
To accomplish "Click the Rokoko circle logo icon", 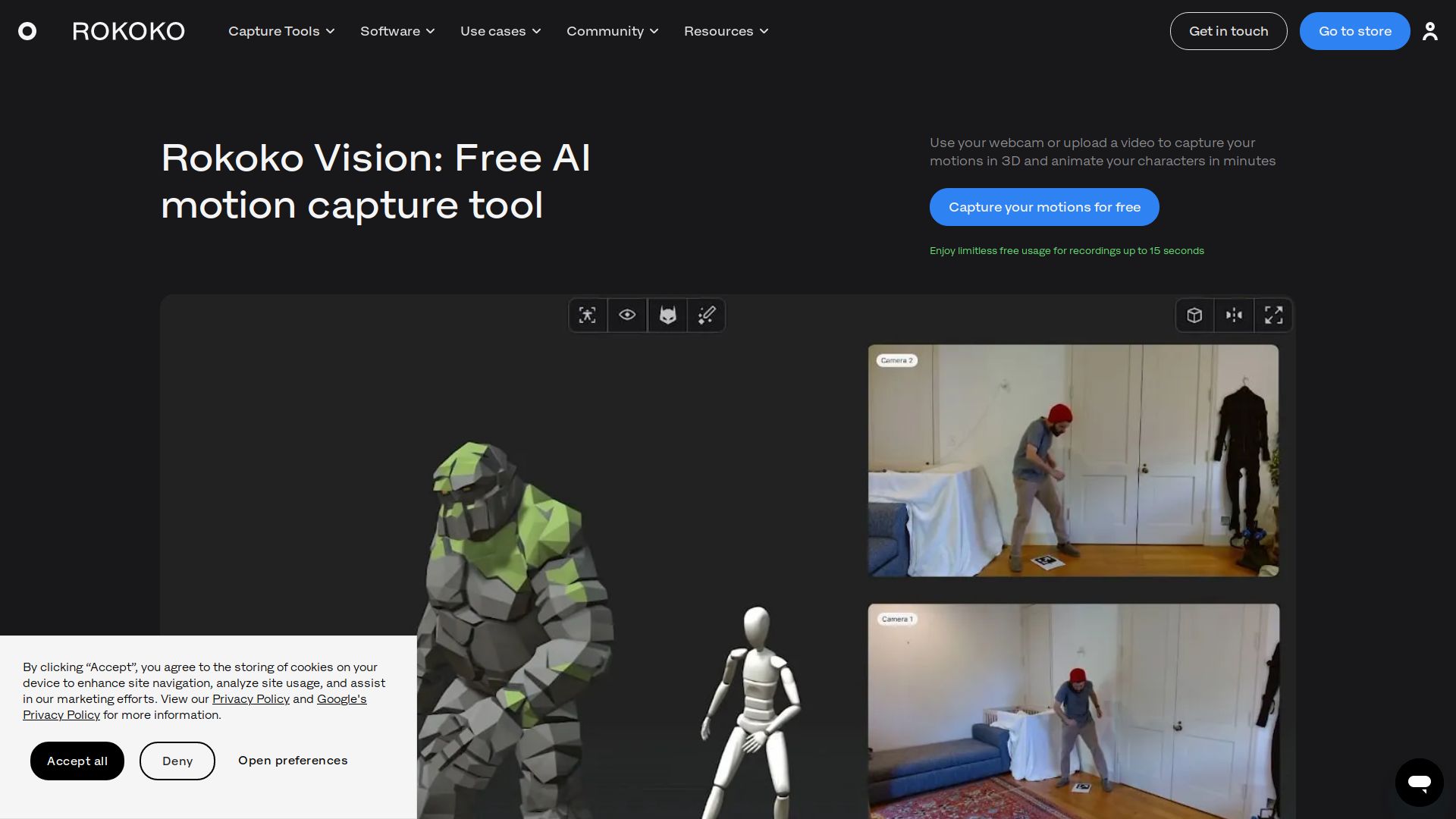I will tap(27, 31).
